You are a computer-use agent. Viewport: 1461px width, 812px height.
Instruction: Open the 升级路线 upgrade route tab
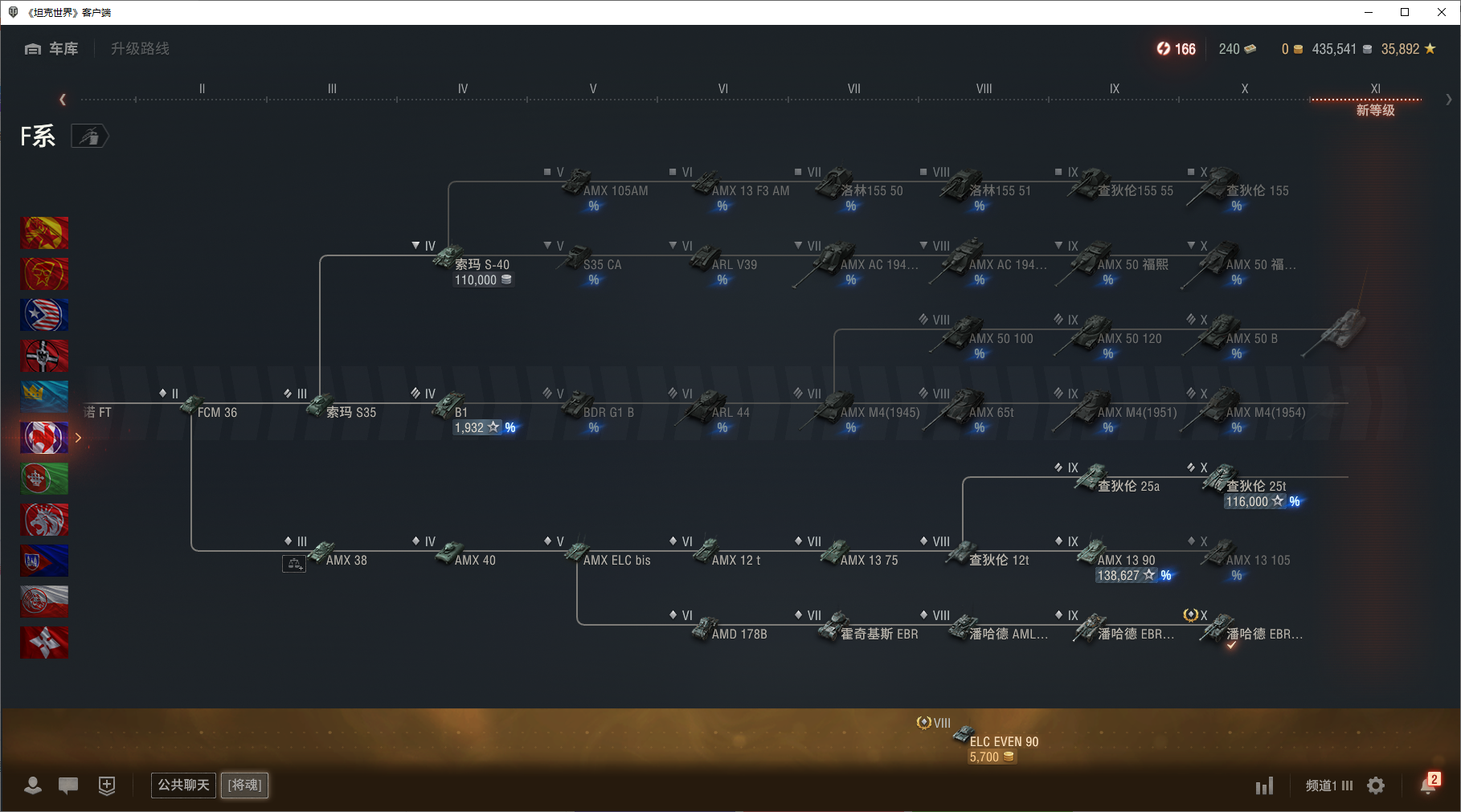(x=140, y=49)
